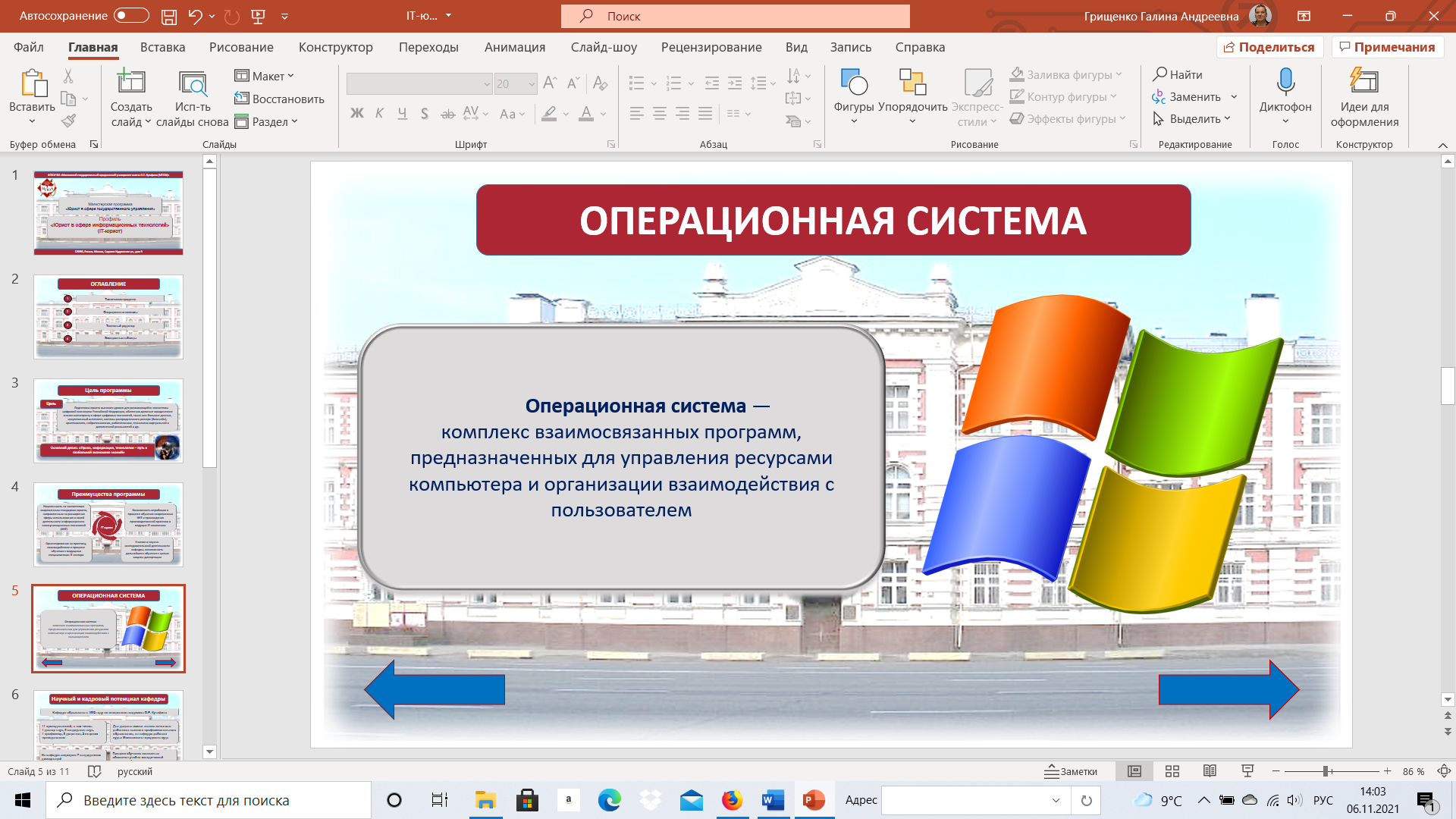
Task: Decrease font size icon
Action: tap(573, 83)
